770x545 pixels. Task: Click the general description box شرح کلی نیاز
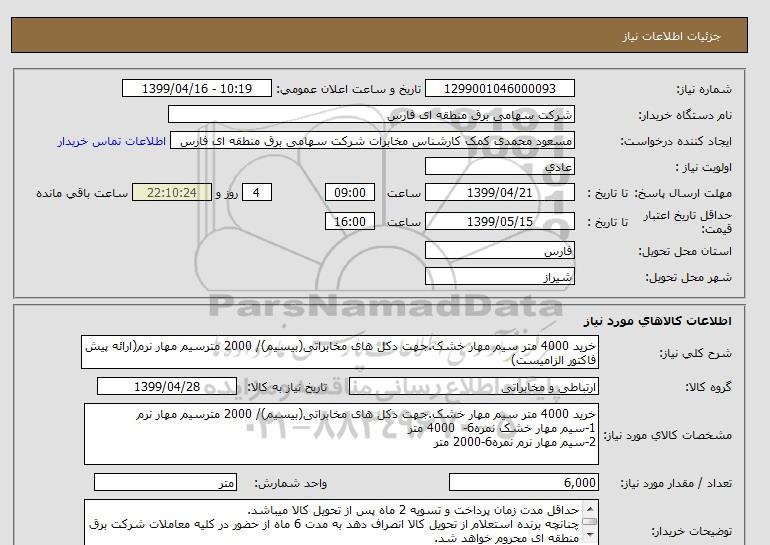click(x=340, y=353)
